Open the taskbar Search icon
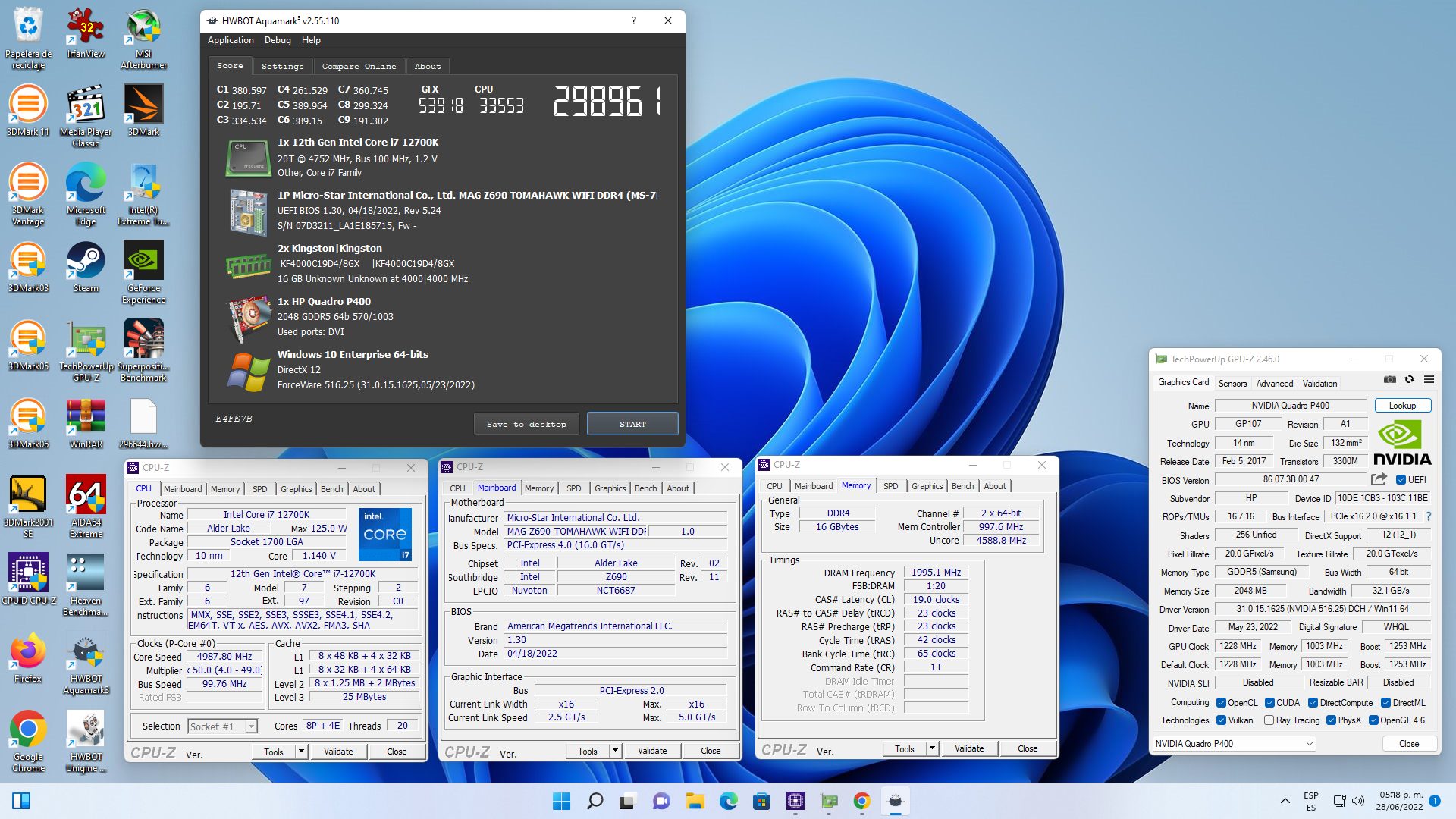Image resolution: width=1456 pixels, height=819 pixels. pyautogui.click(x=595, y=801)
